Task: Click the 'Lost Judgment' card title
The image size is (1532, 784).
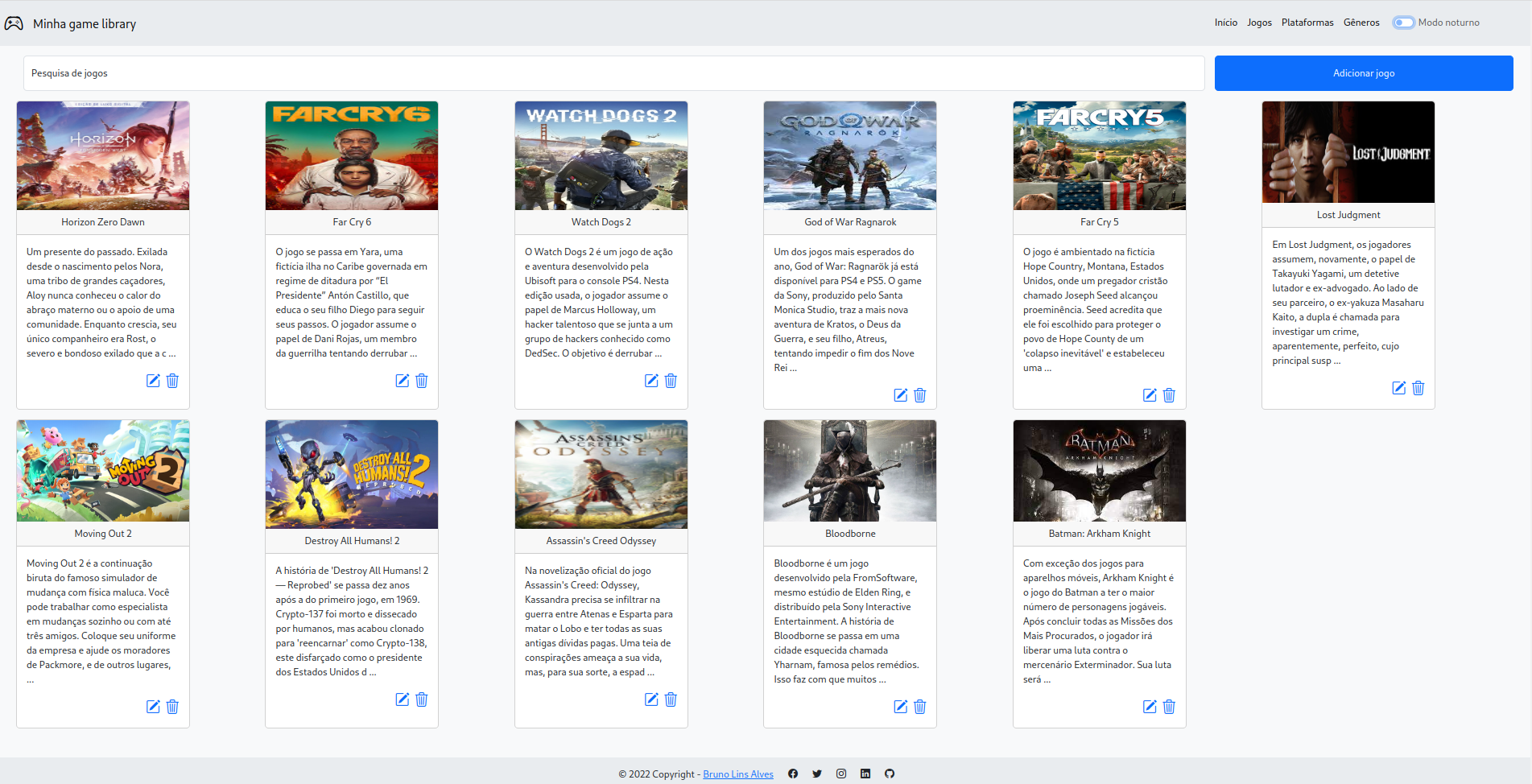Action: click(1348, 215)
